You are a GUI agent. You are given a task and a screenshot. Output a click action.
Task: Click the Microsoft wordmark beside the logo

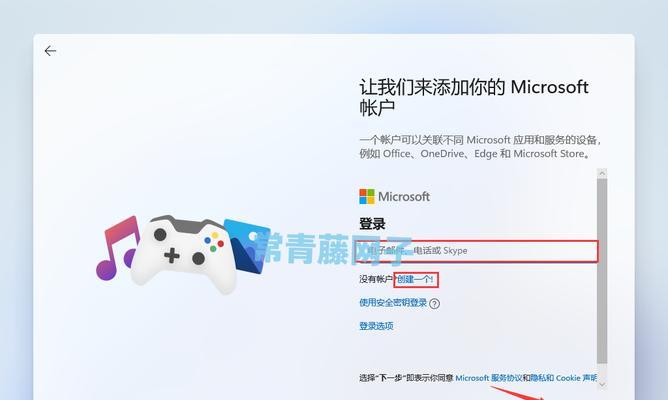point(404,197)
